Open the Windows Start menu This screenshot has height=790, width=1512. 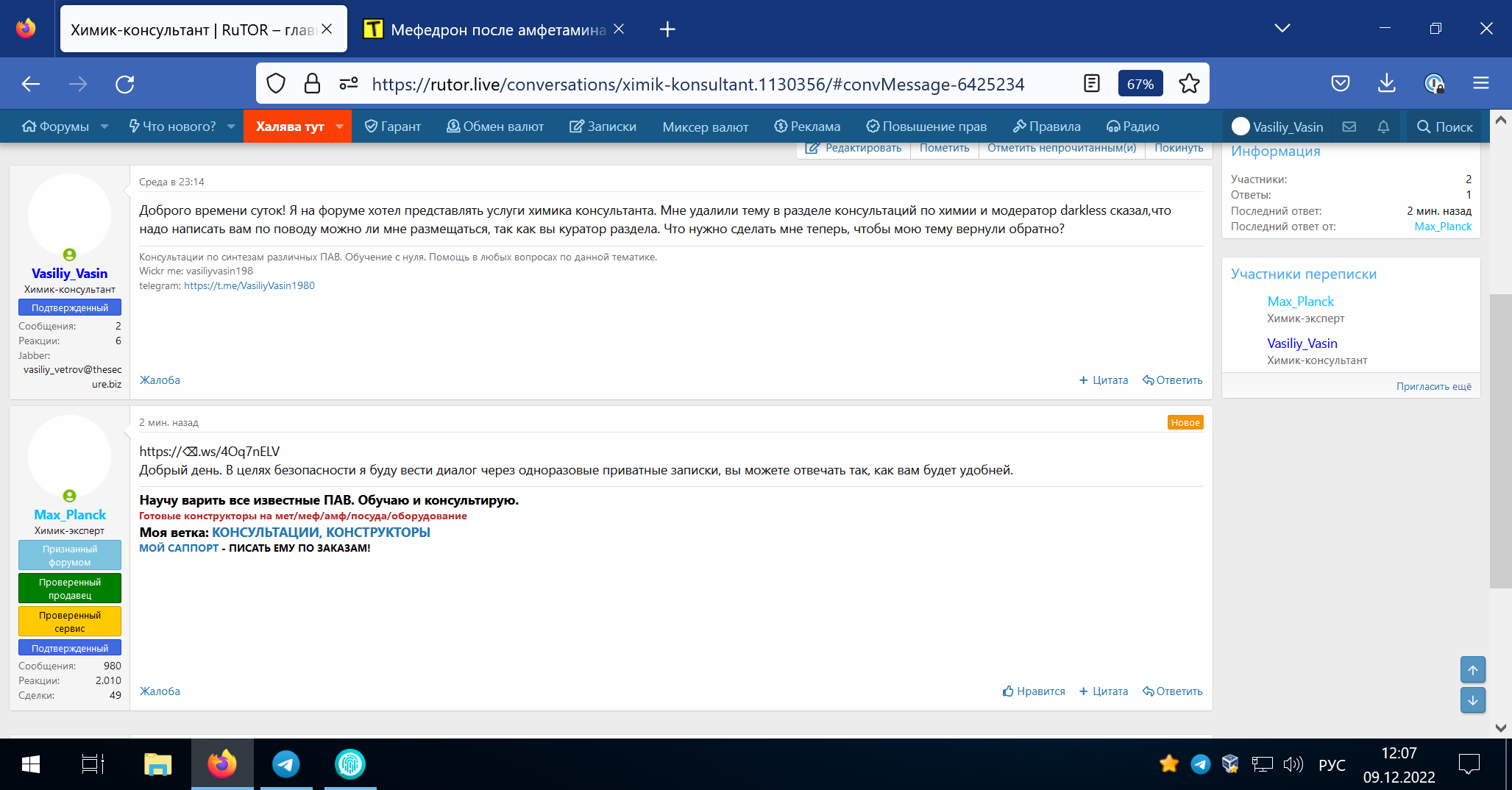(x=31, y=765)
